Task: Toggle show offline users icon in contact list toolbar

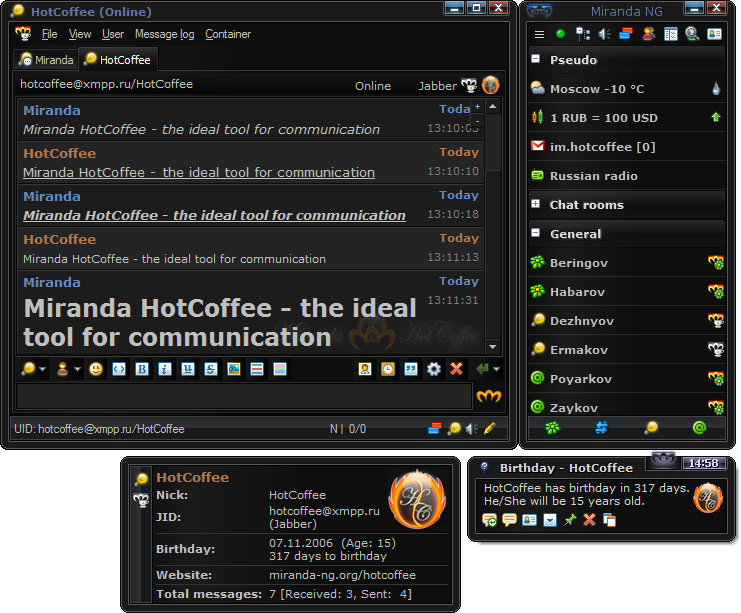Action: point(648,34)
